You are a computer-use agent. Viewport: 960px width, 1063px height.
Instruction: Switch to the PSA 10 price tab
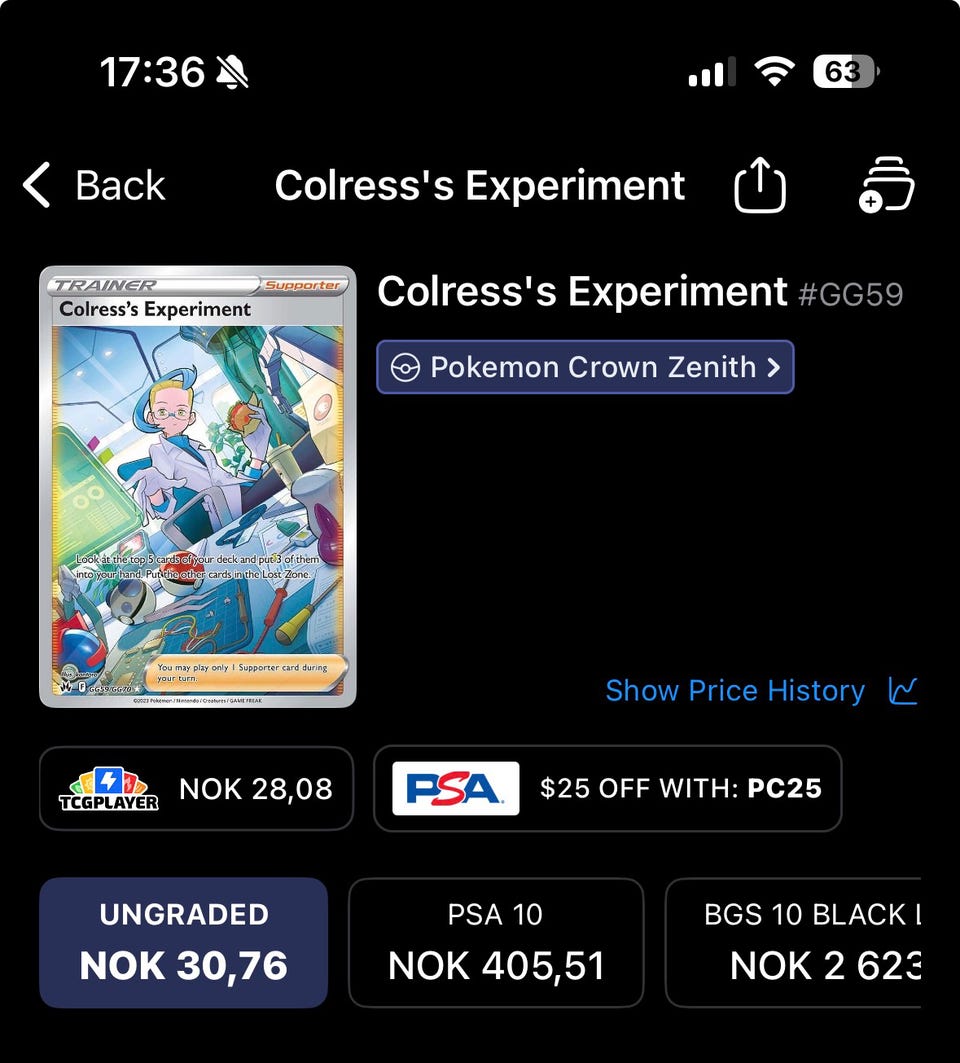click(x=496, y=942)
